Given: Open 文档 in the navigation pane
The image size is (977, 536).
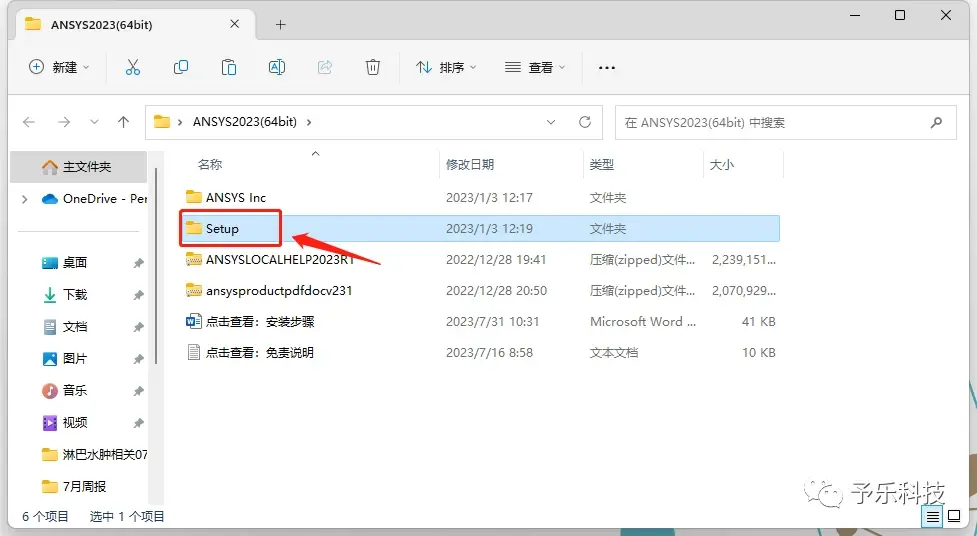Looking at the screenshot, I should pos(75,327).
